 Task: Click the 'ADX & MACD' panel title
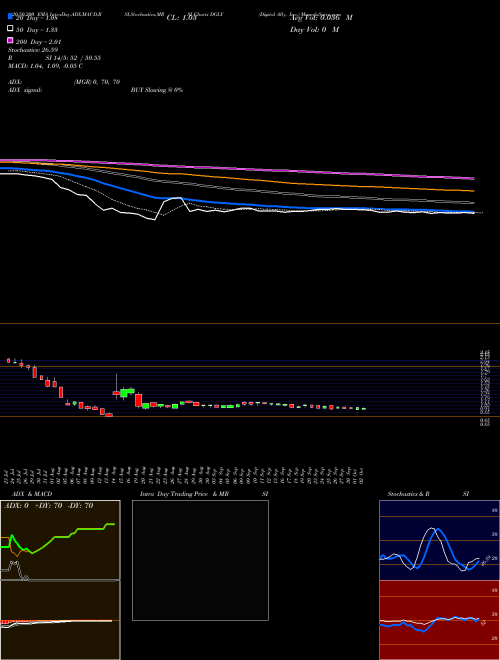[32, 494]
